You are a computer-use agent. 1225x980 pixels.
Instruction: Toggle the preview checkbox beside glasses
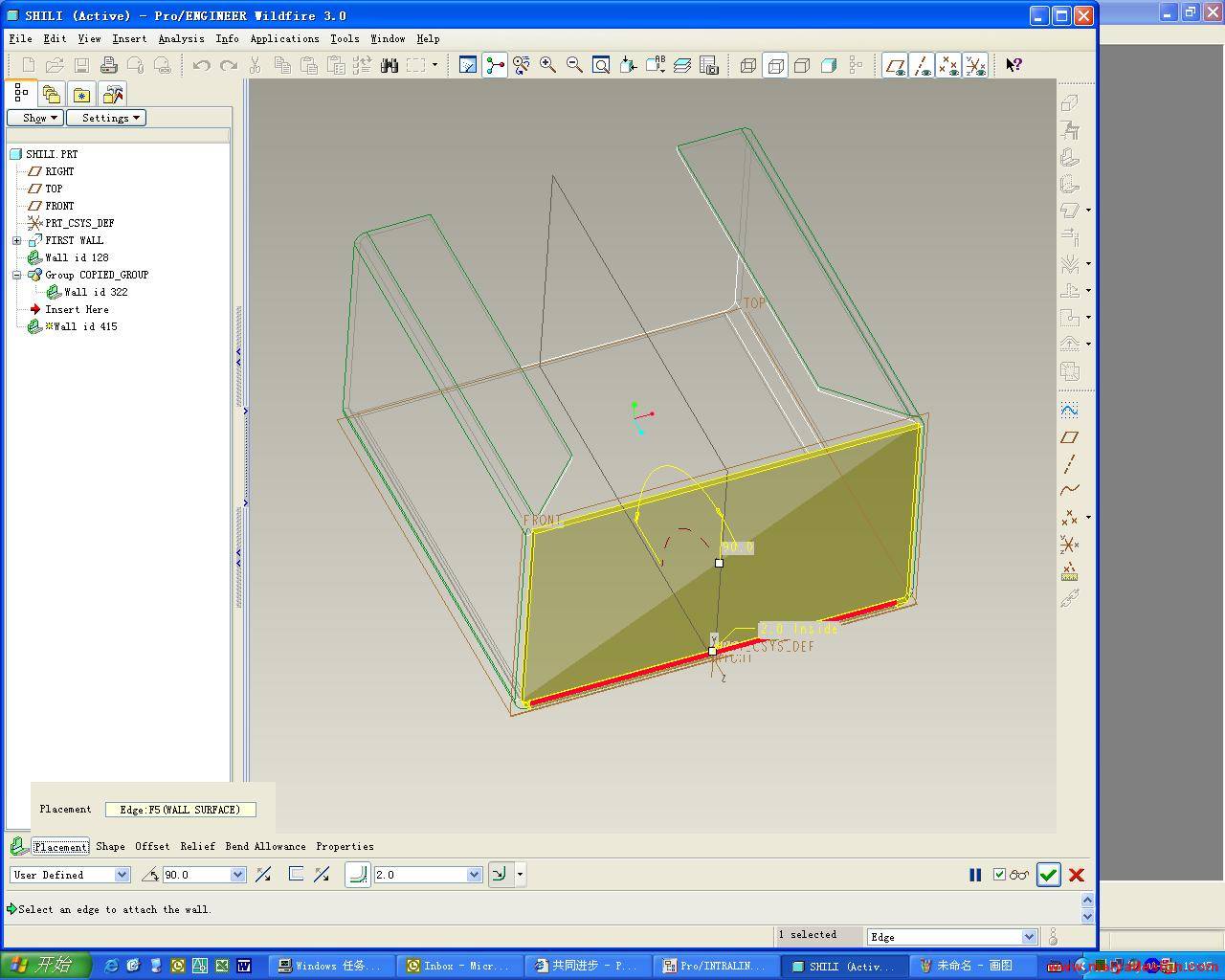click(x=999, y=875)
